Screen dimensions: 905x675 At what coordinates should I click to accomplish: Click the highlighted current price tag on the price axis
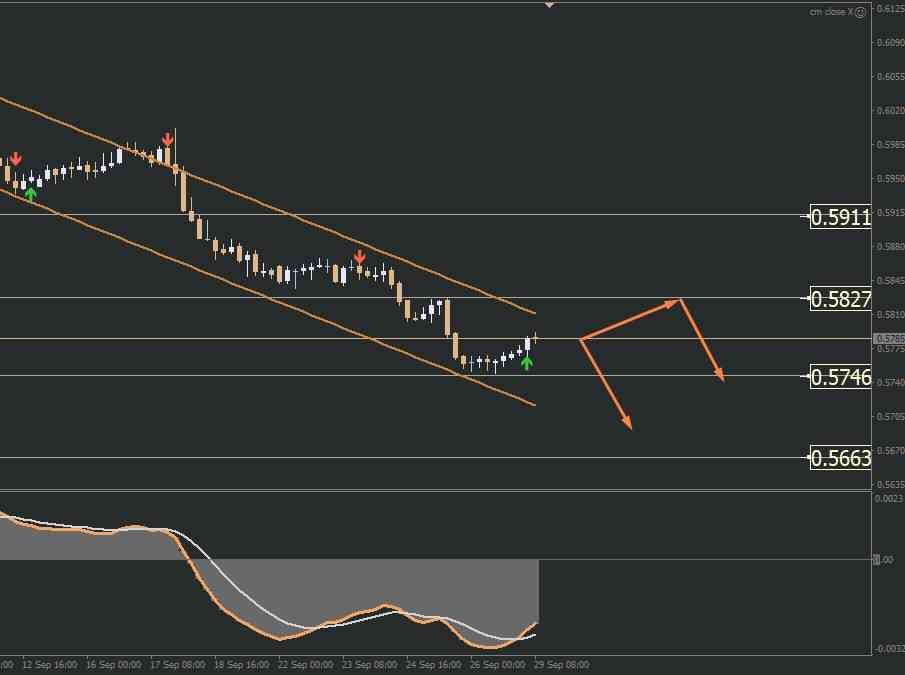coord(889,339)
